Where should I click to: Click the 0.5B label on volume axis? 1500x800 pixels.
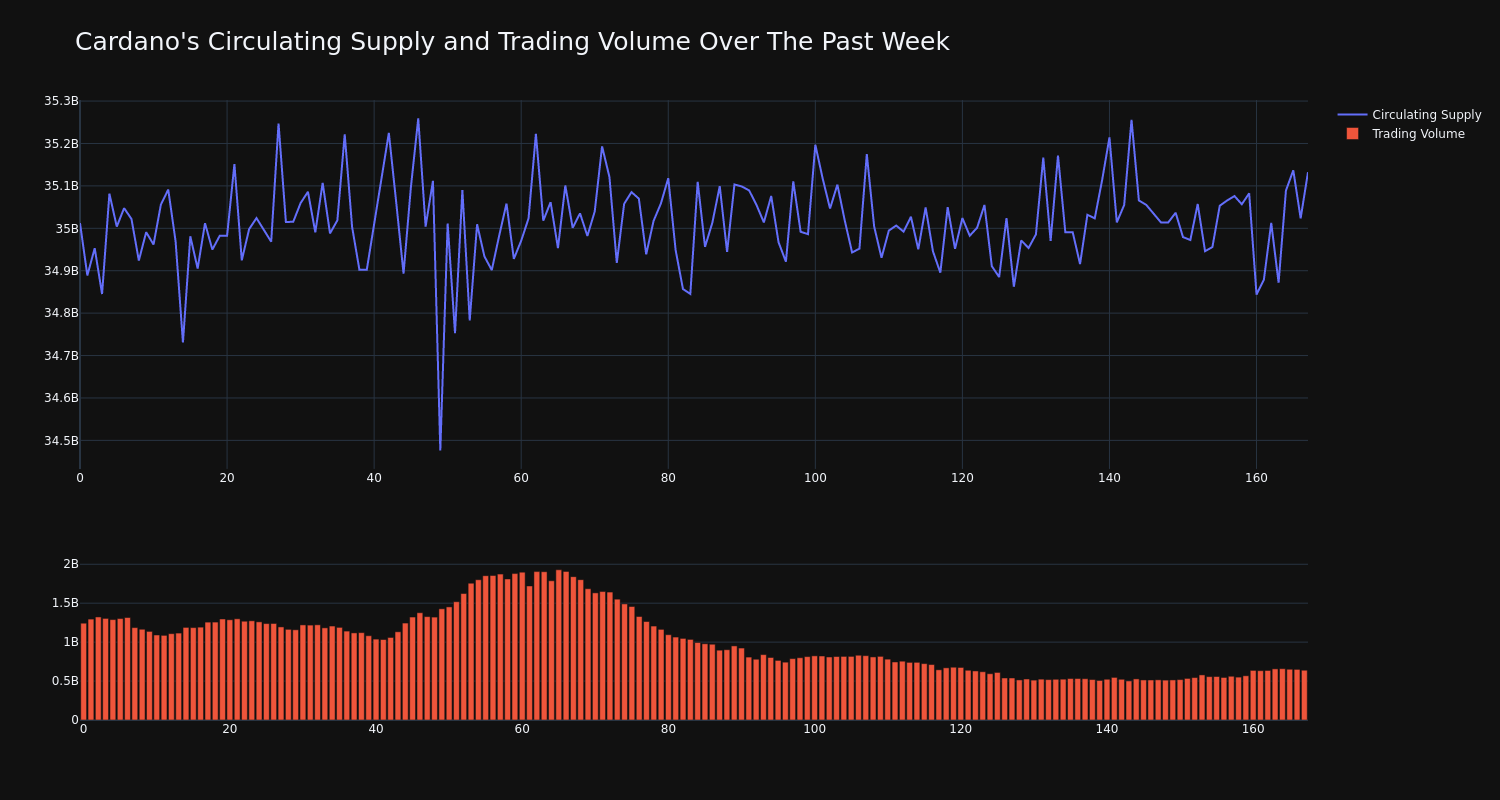[x=64, y=681]
